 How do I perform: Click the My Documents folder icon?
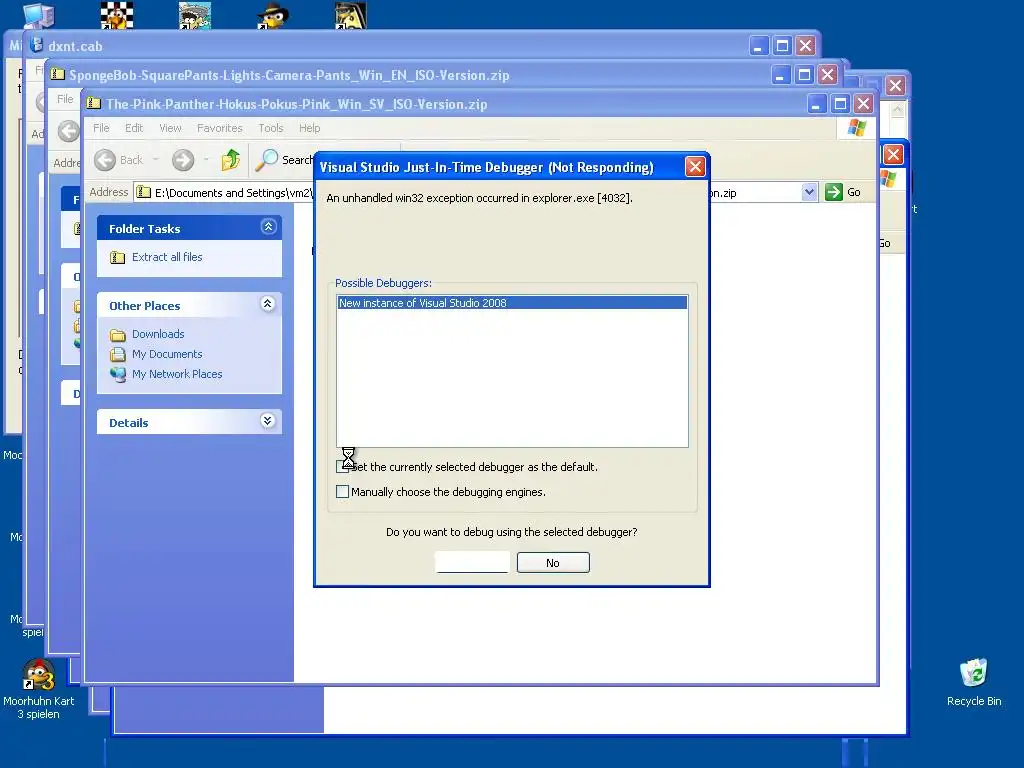[118, 355]
